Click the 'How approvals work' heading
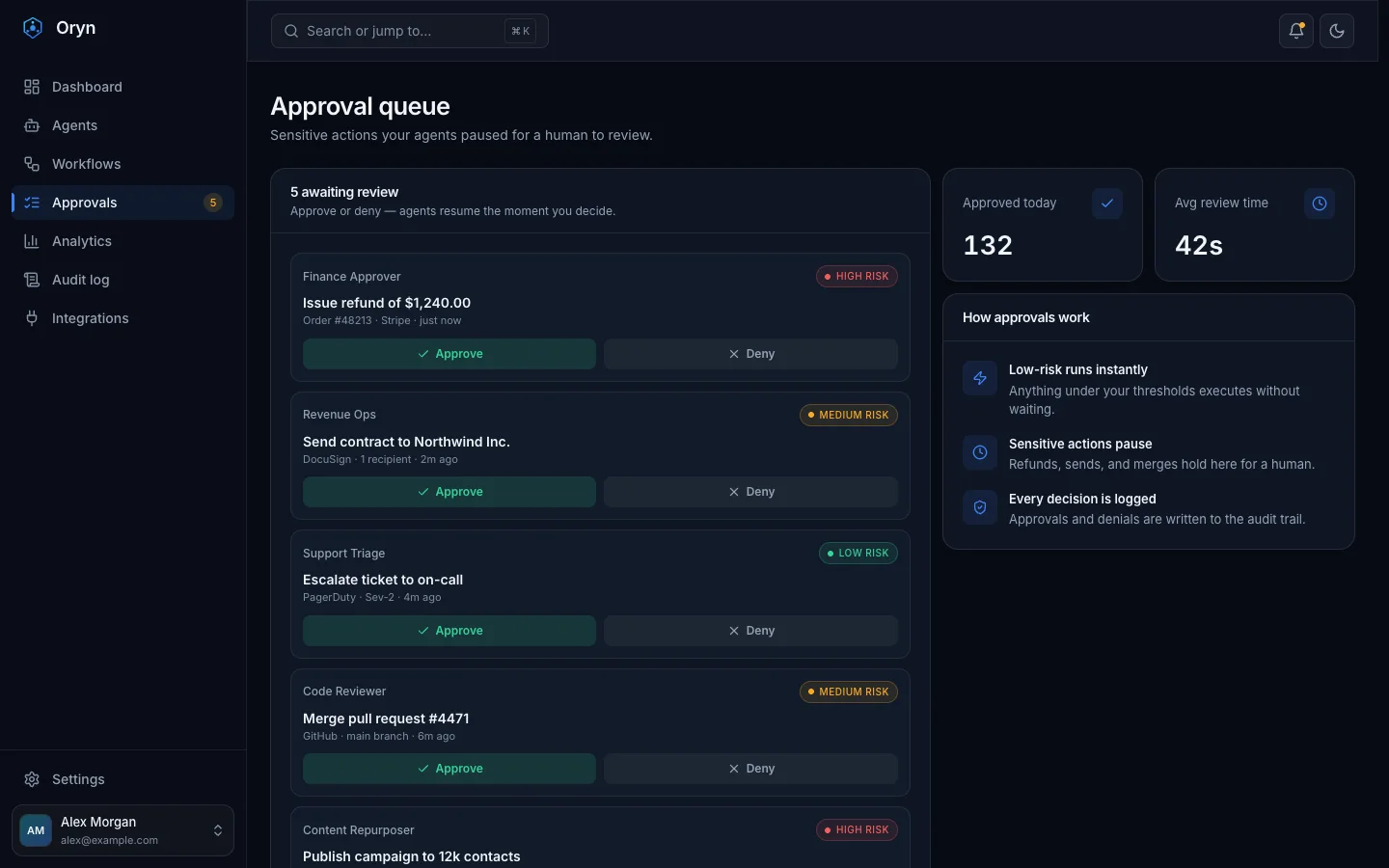1389x868 pixels. pyautogui.click(x=1026, y=317)
